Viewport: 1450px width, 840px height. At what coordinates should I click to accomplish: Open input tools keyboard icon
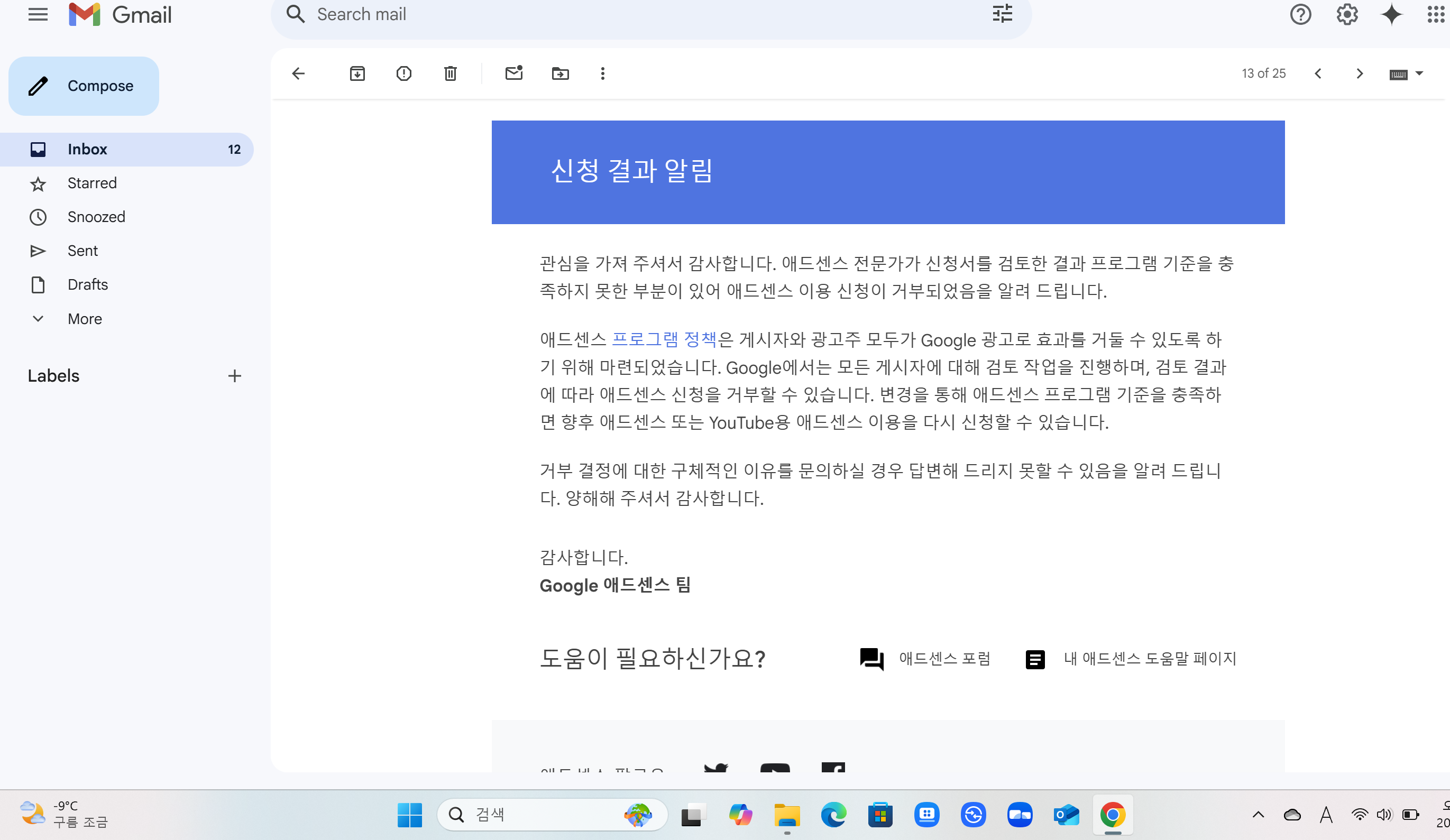1398,74
